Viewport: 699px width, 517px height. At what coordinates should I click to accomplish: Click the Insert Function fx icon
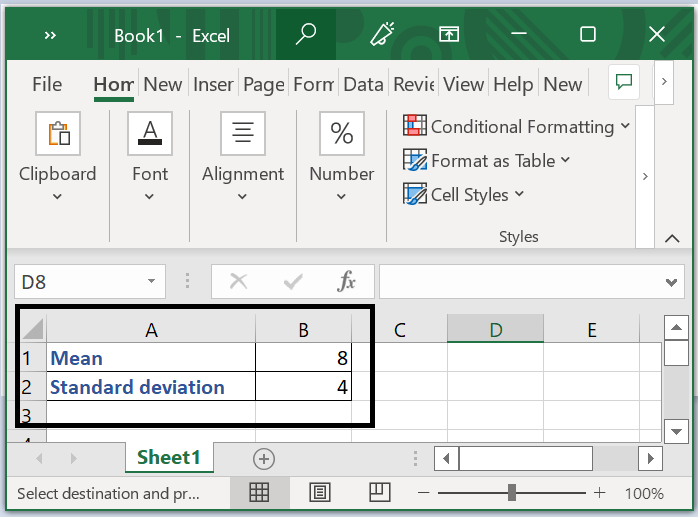coord(346,282)
